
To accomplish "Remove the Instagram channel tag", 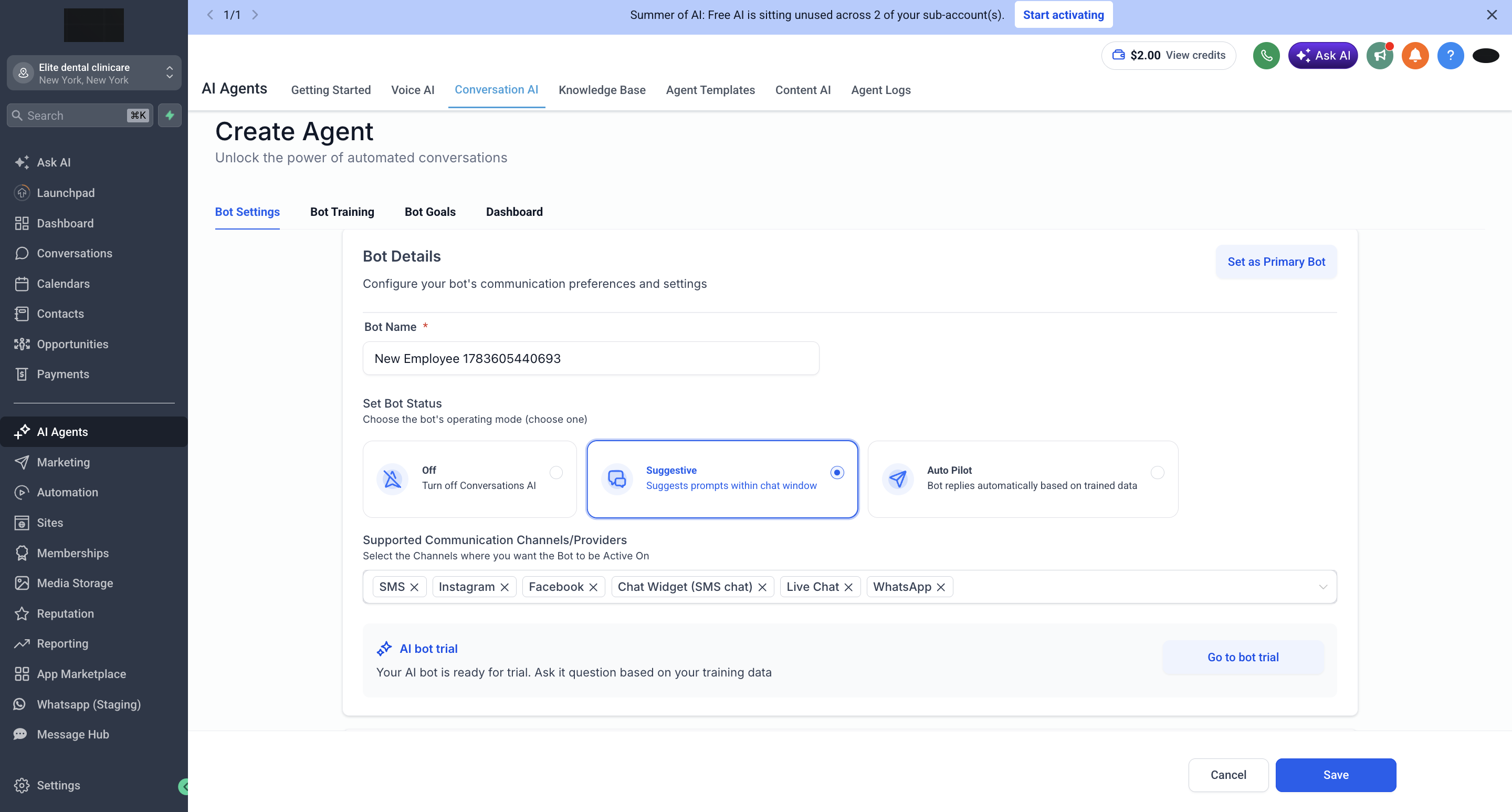I will [504, 587].
